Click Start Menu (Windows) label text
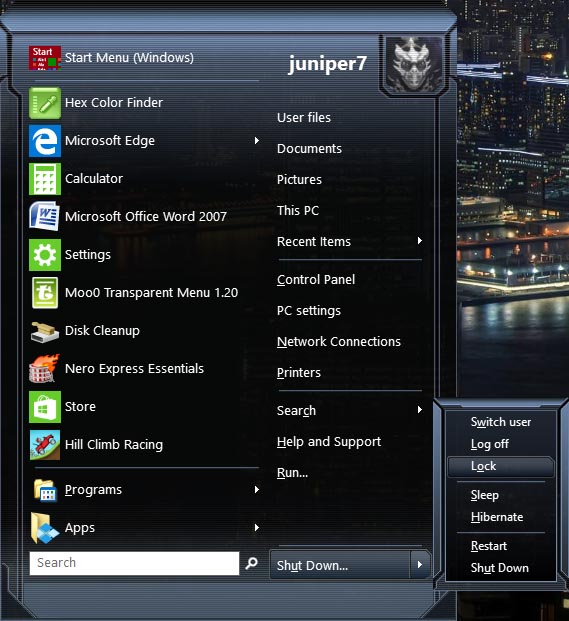569x621 pixels. [129, 58]
